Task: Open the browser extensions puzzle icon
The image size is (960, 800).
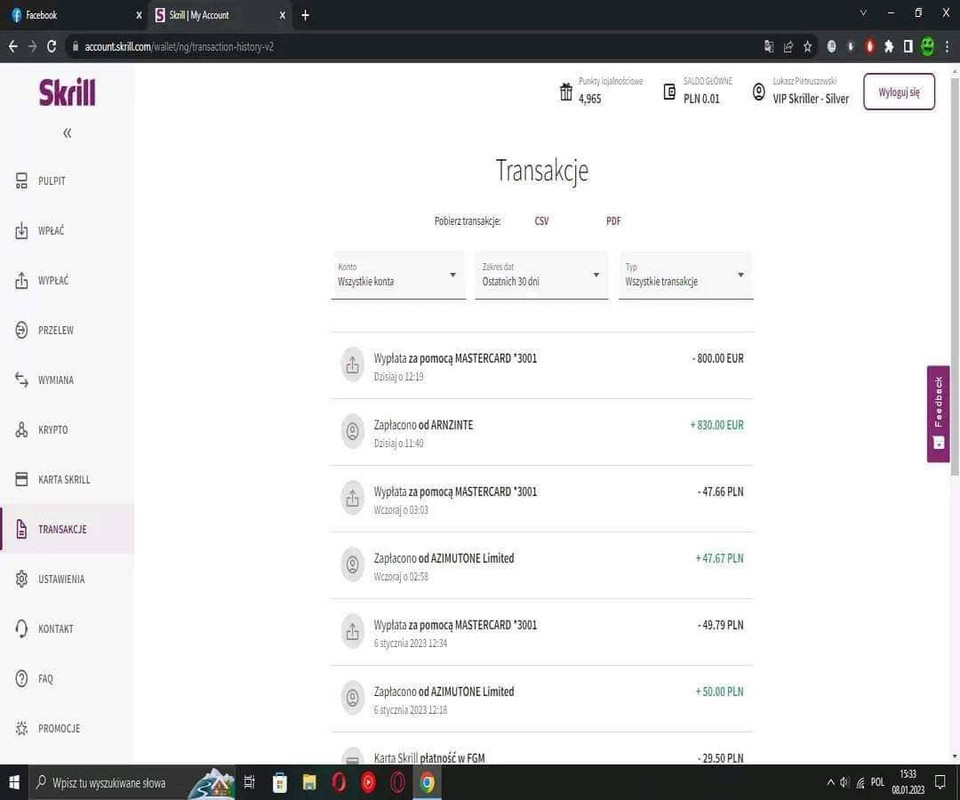Action: [889, 47]
